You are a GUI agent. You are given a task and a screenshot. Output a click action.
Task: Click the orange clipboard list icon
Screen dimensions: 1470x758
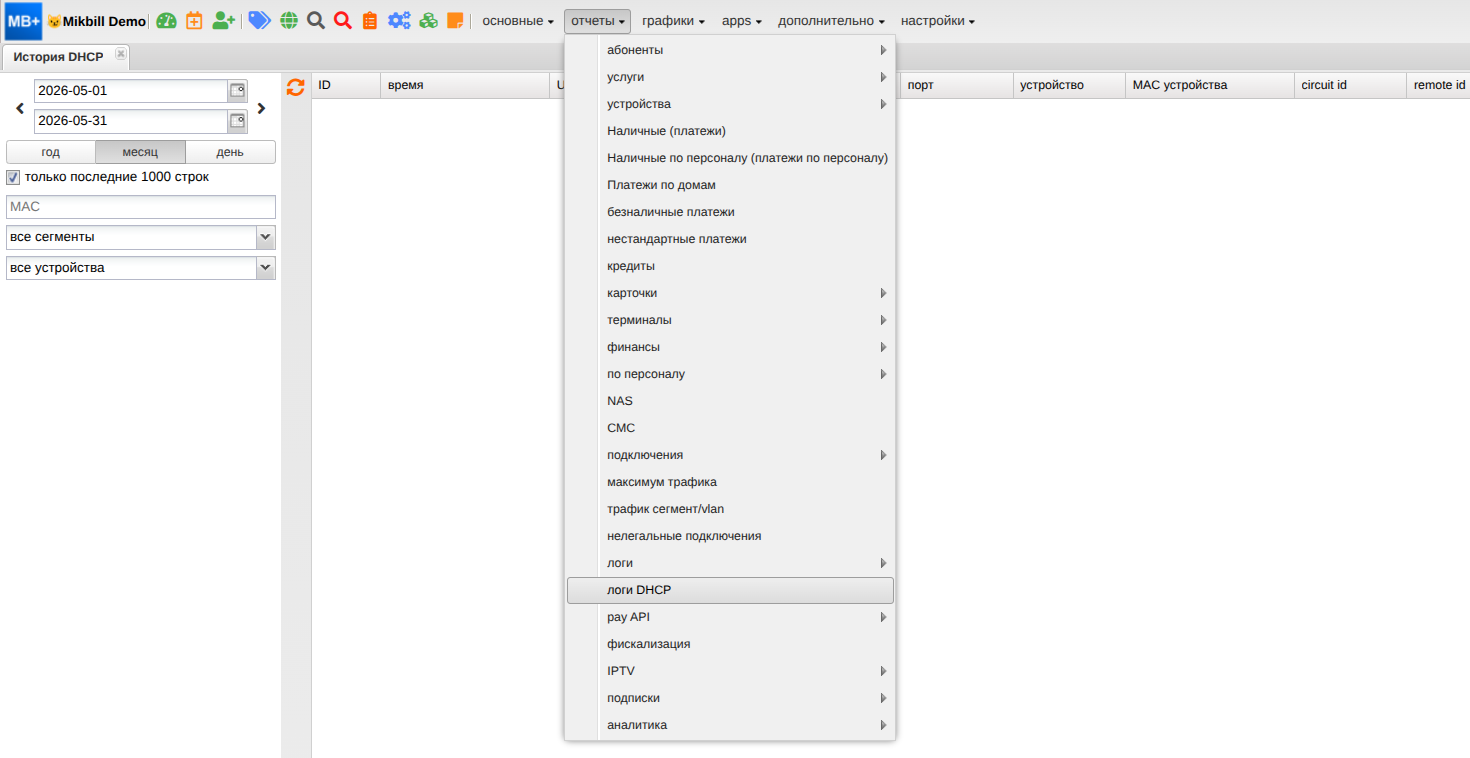370,21
